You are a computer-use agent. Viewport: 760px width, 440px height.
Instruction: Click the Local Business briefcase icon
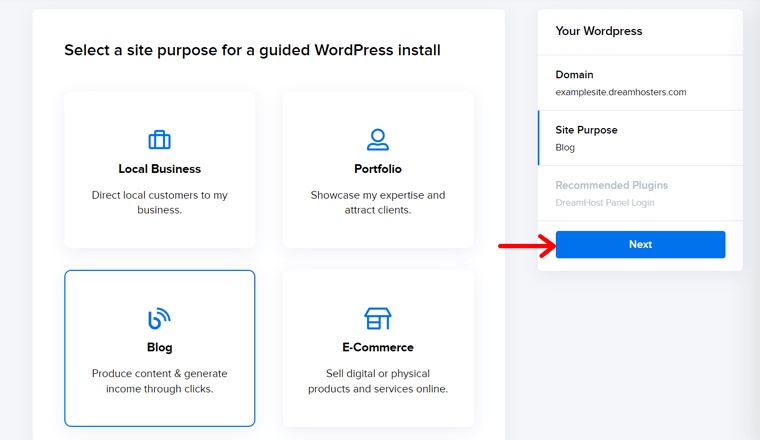pos(159,139)
